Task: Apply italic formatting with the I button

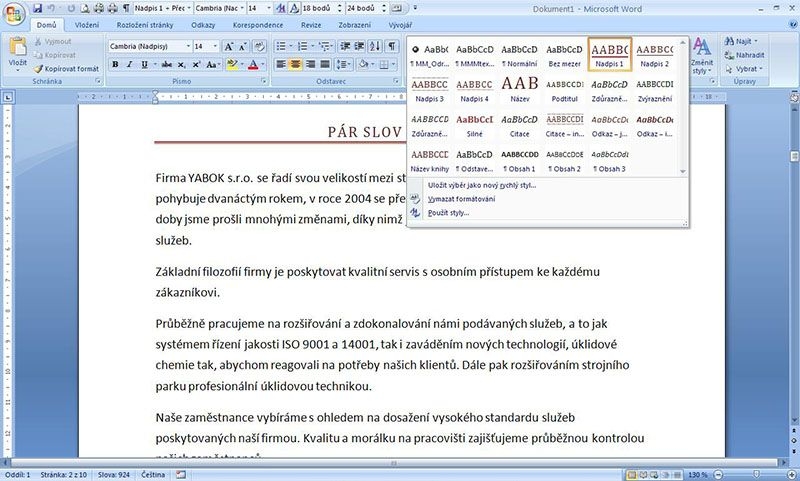Action: coord(130,64)
